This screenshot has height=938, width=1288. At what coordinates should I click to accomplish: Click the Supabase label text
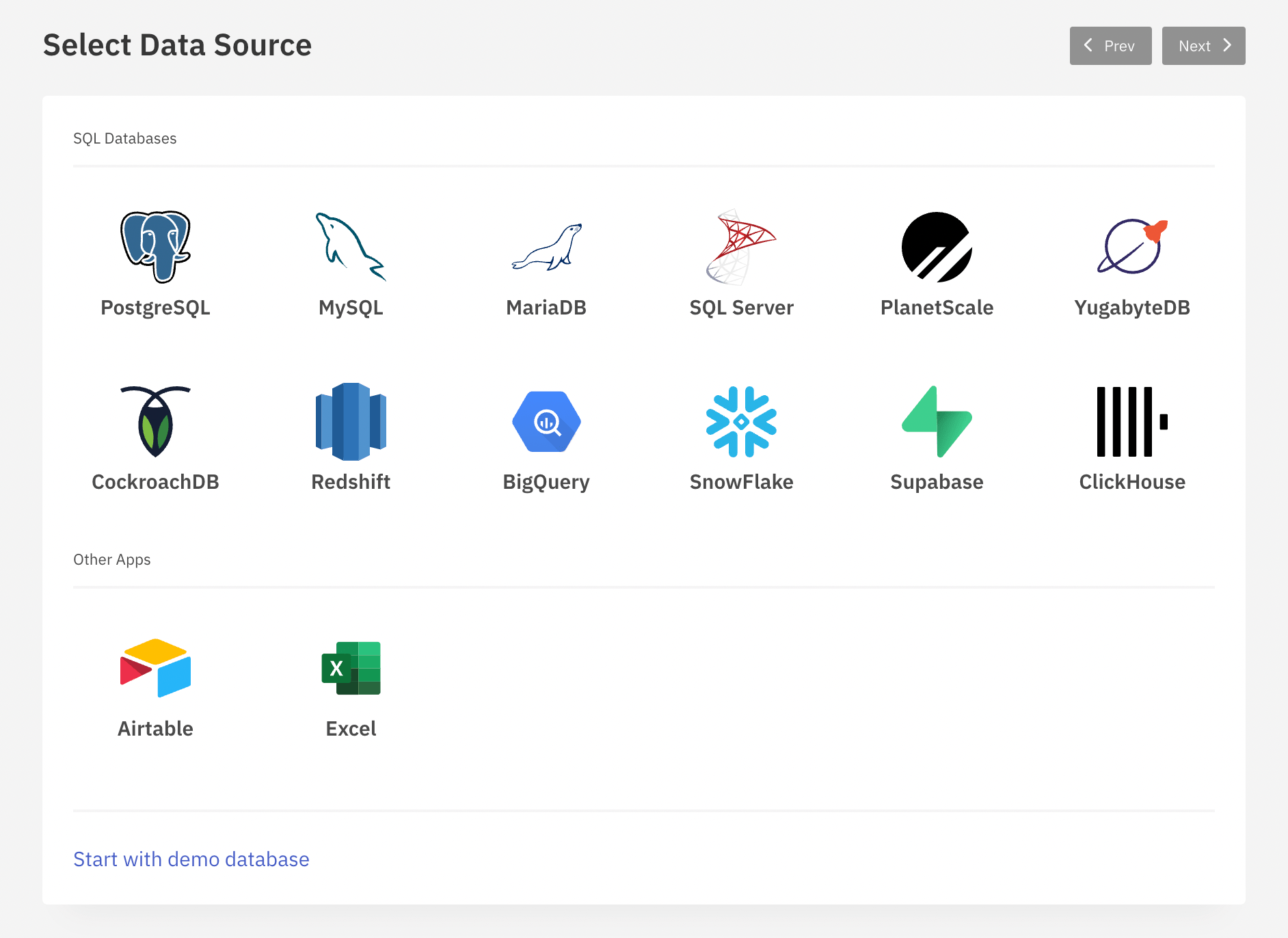click(937, 483)
